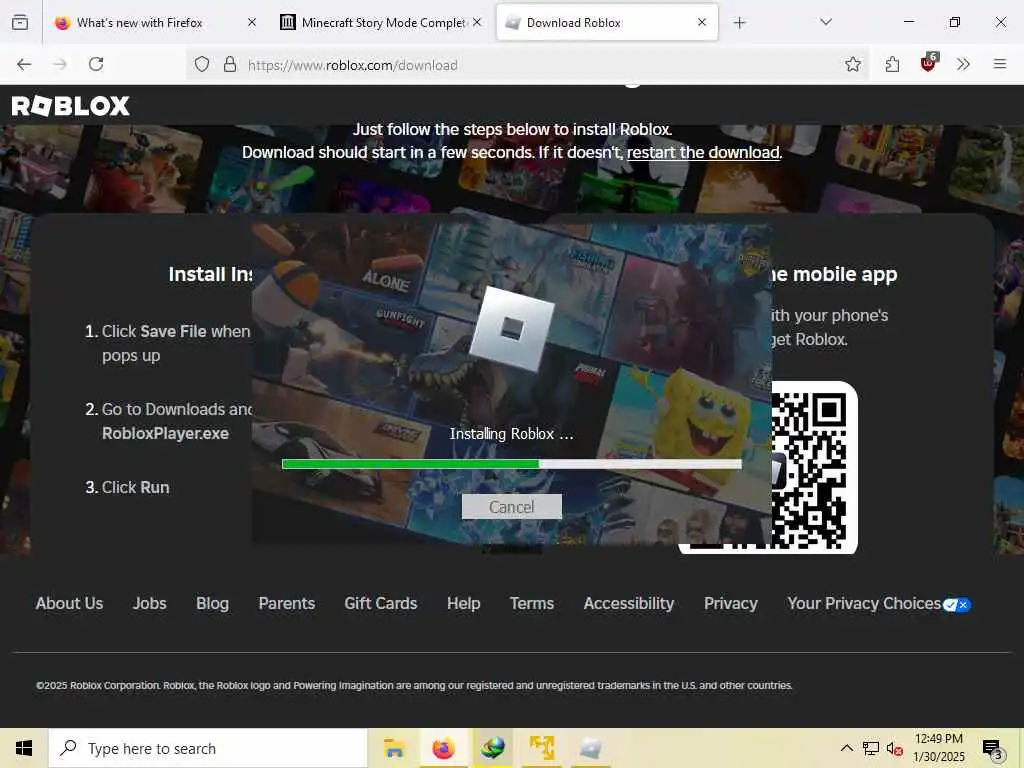
Task: Click the Roblox logo
Action: point(71,106)
